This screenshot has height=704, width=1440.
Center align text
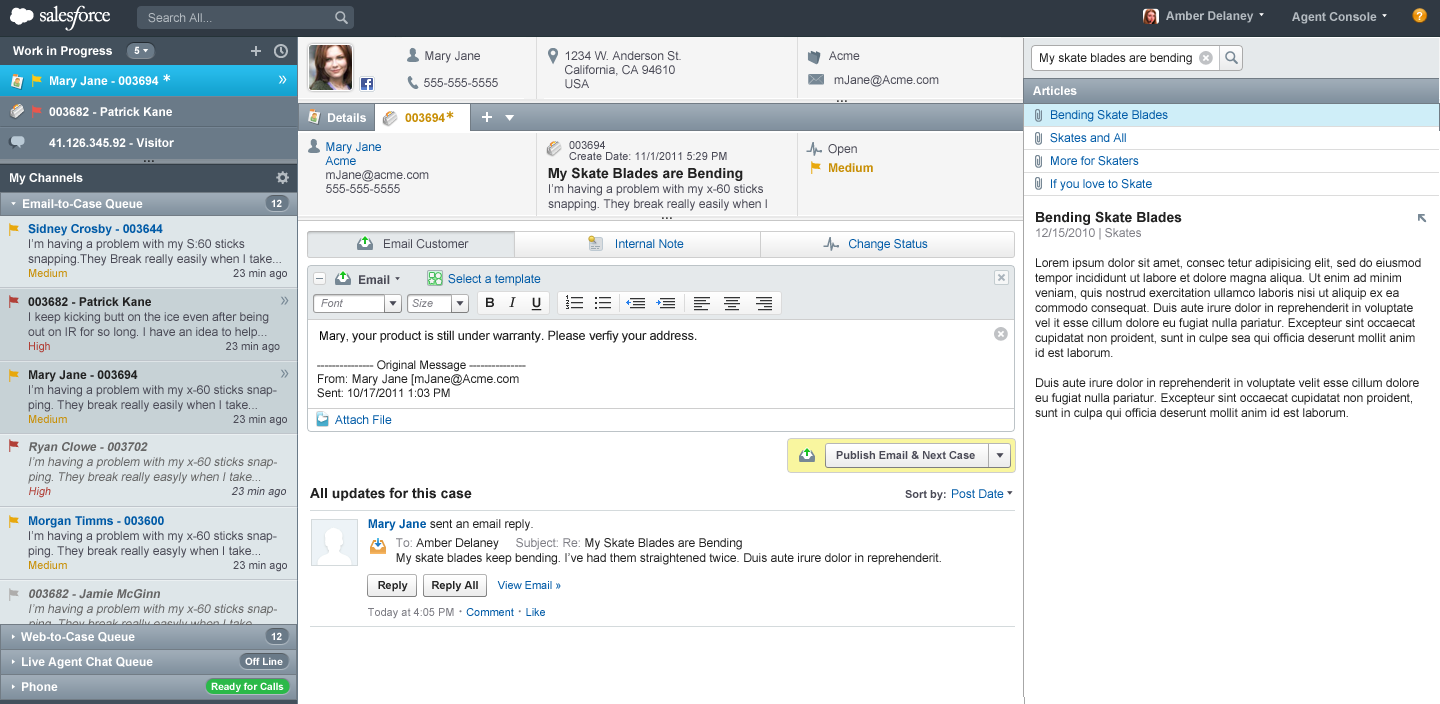point(732,303)
